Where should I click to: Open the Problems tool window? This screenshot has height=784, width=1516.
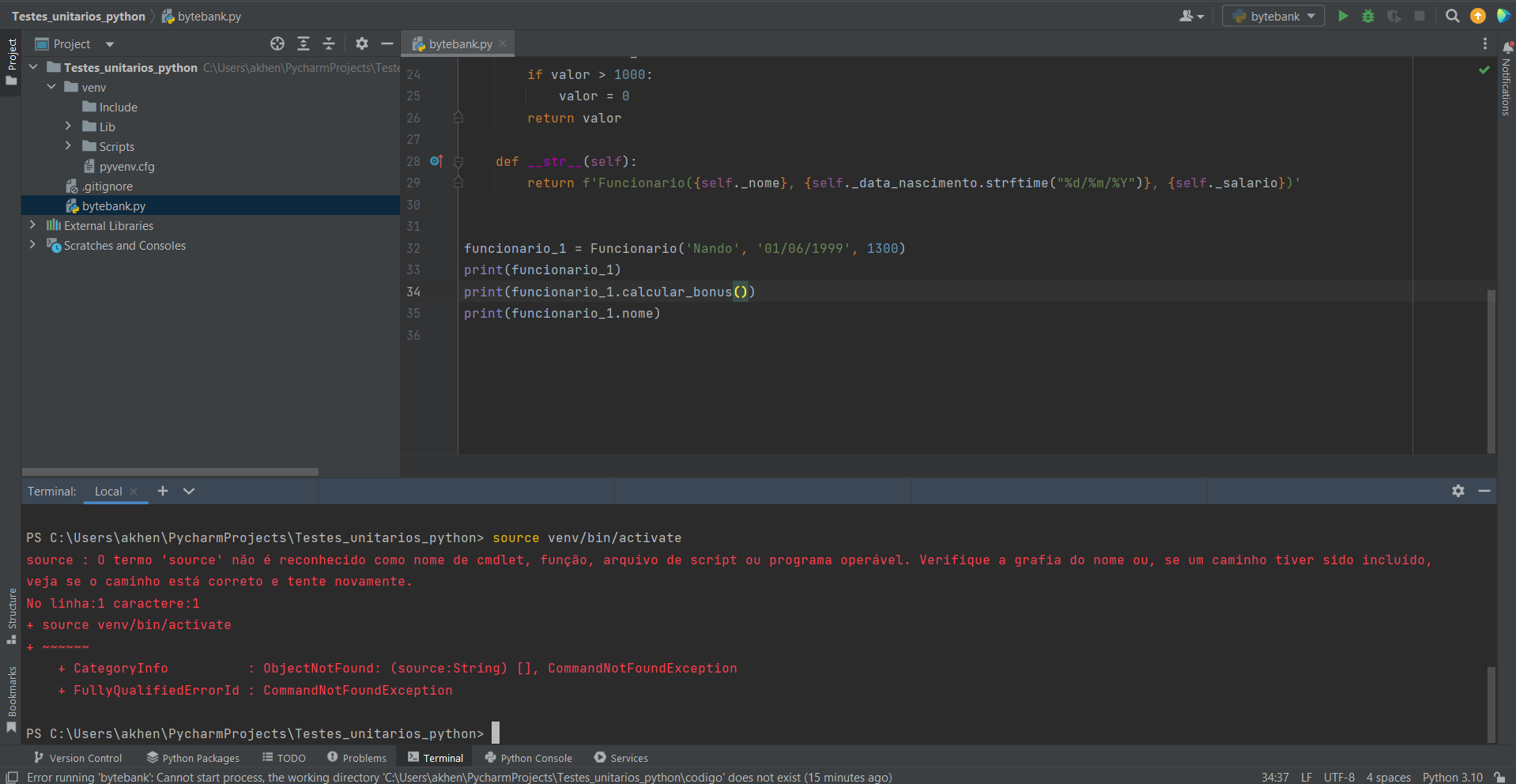point(356,757)
